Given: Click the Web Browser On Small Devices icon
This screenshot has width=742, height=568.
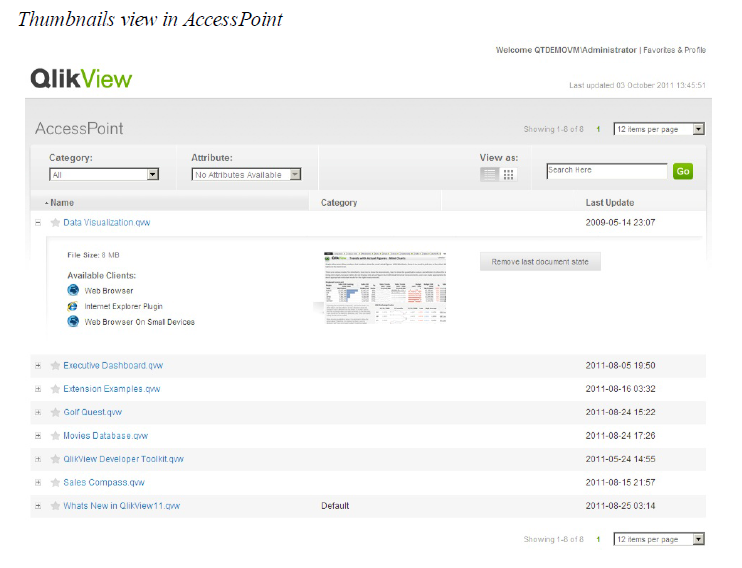Looking at the screenshot, I should (73, 322).
